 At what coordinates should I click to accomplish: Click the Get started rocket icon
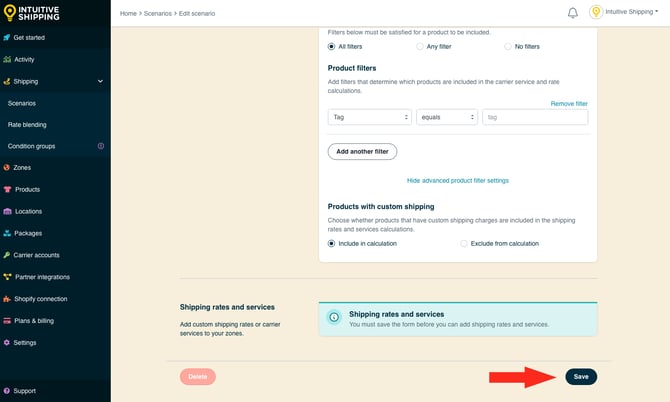coord(7,38)
